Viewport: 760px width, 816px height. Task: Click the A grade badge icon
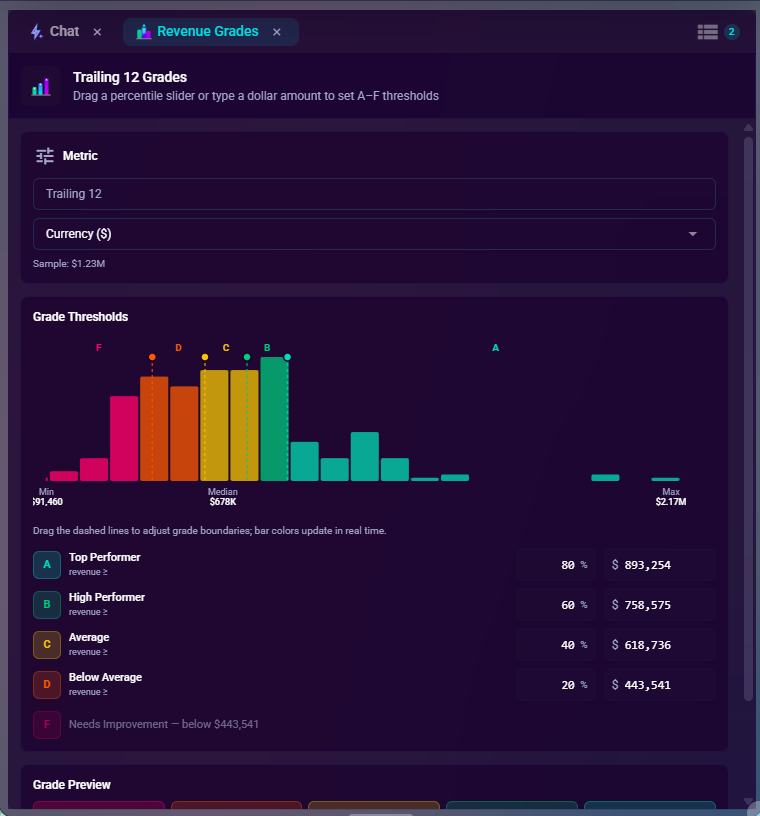tap(47, 565)
